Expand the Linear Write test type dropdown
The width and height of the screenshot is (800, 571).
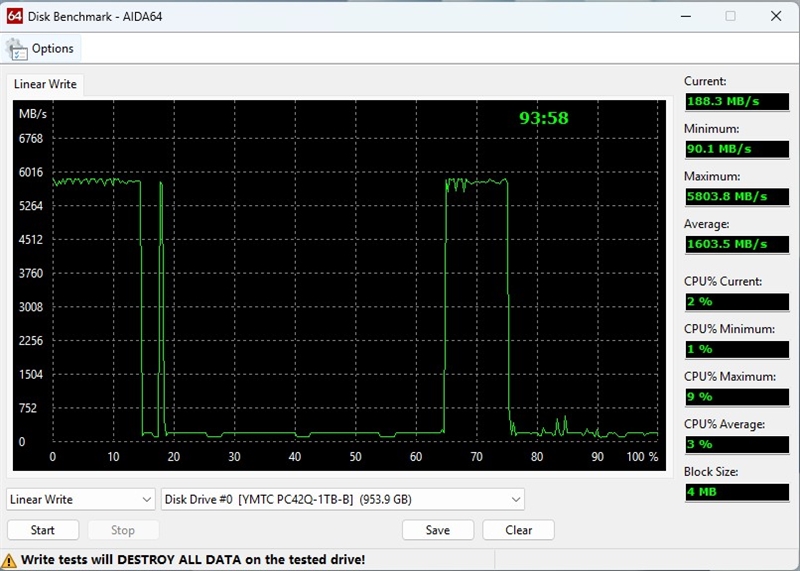pyautogui.click(x=81, y=499)
